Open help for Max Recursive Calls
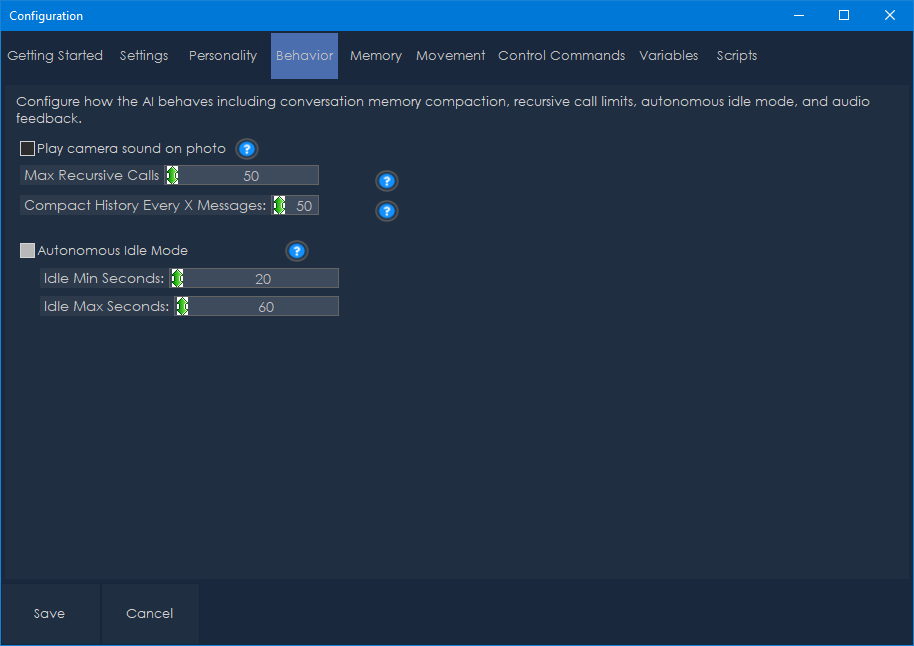914x646 pixels. 387,181
